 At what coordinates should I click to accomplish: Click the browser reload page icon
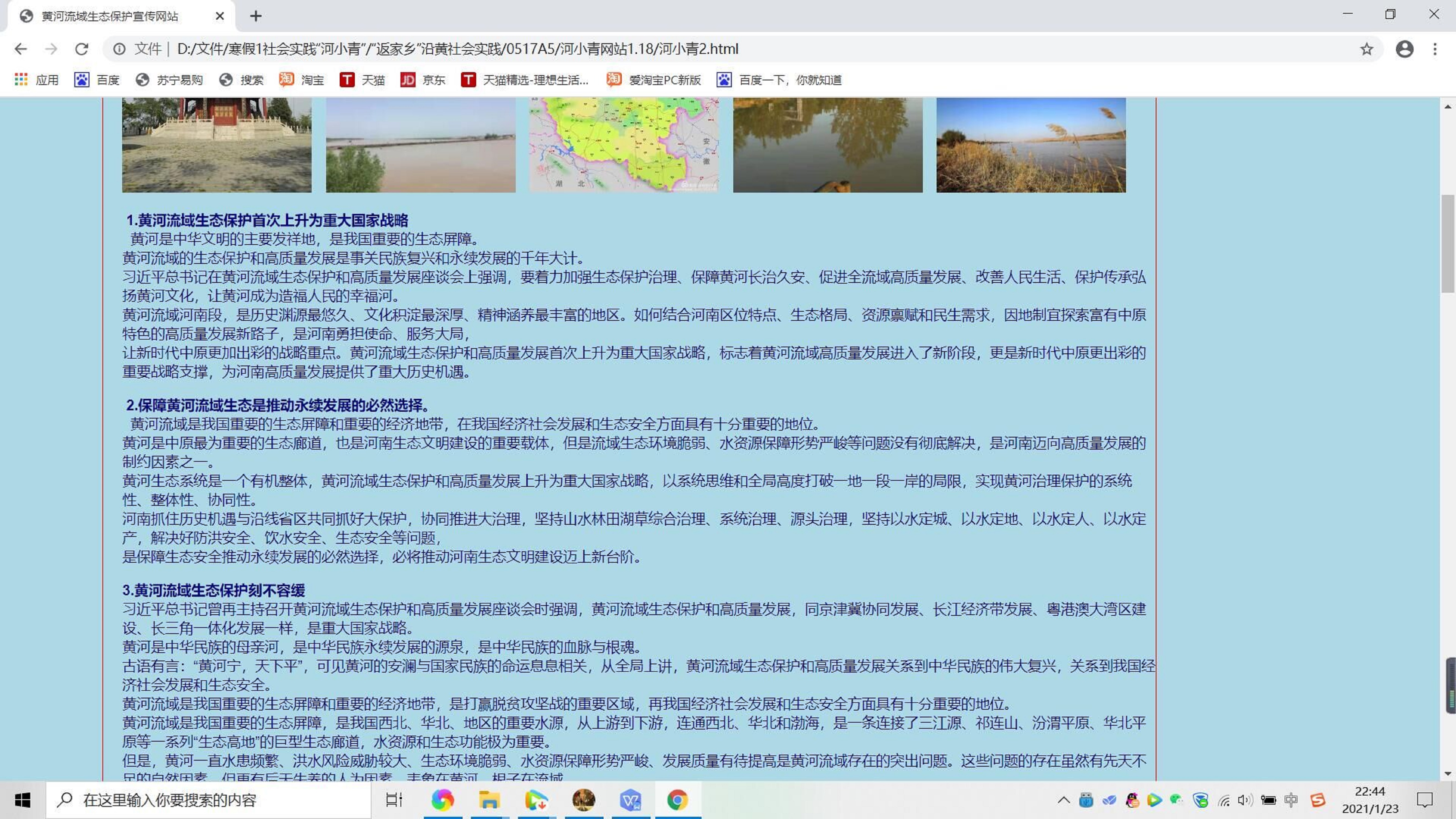click(81, 49)
